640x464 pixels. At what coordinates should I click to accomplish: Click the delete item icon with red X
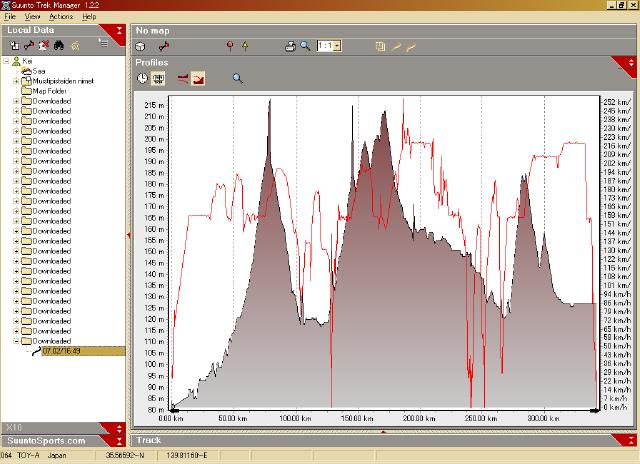[x=44, y=45]
